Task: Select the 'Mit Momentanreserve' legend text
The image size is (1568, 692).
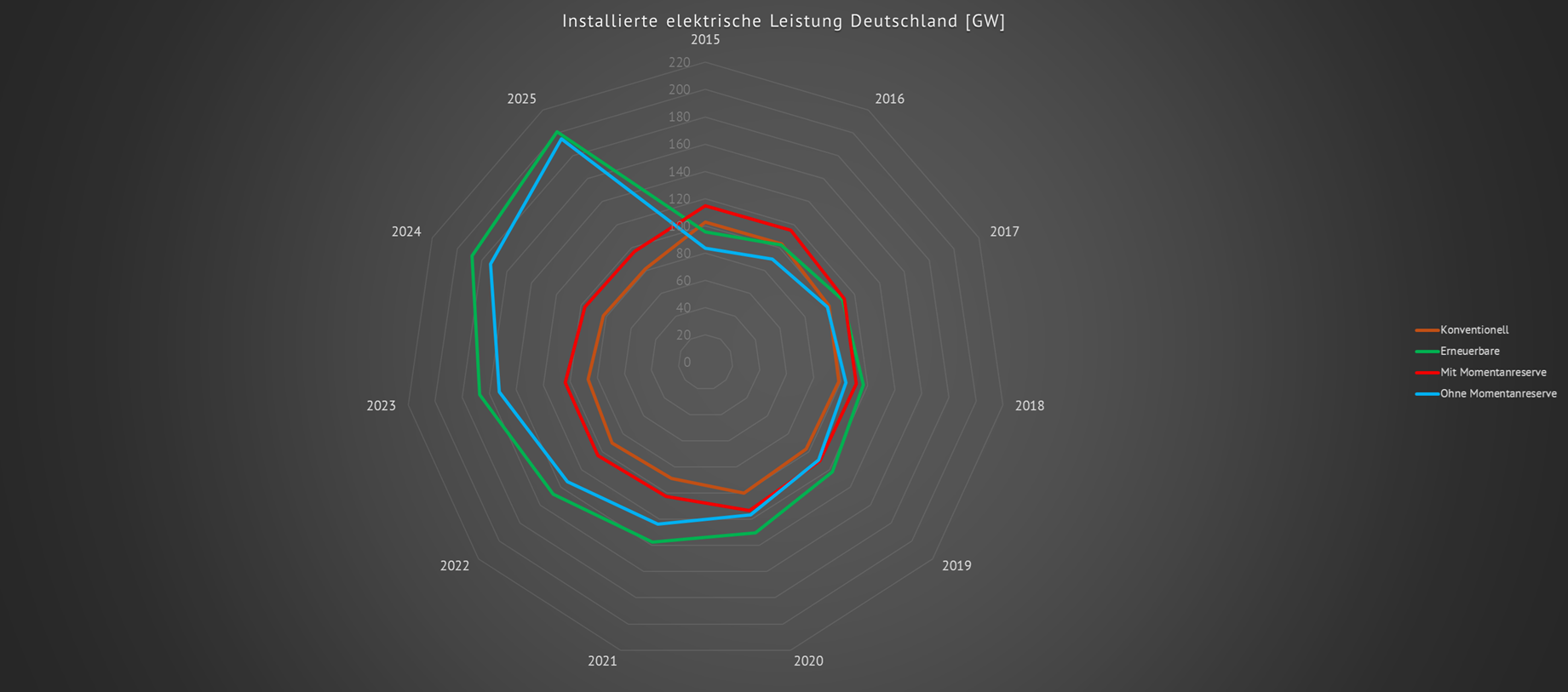Action: [1492, 373]
